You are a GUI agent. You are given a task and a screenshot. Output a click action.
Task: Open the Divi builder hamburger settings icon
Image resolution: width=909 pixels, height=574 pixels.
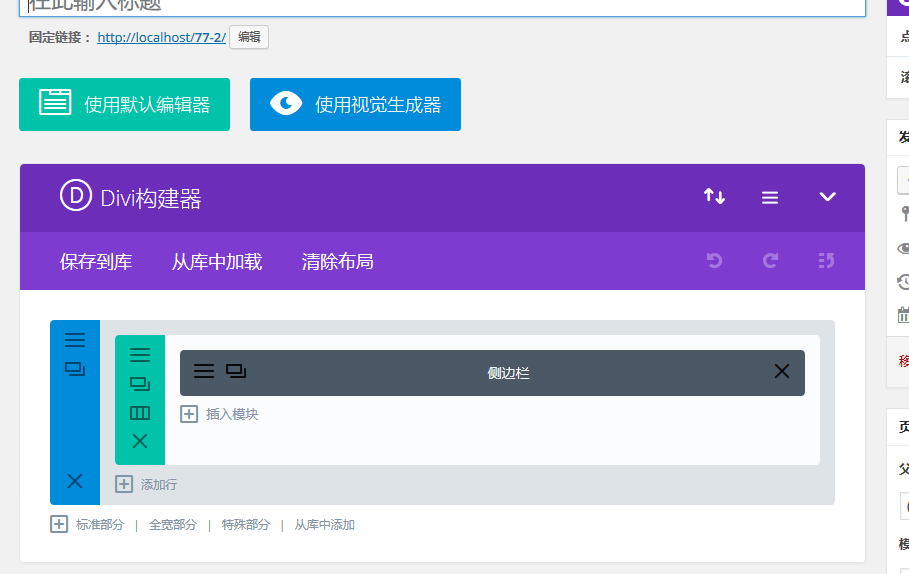(770, 198)
